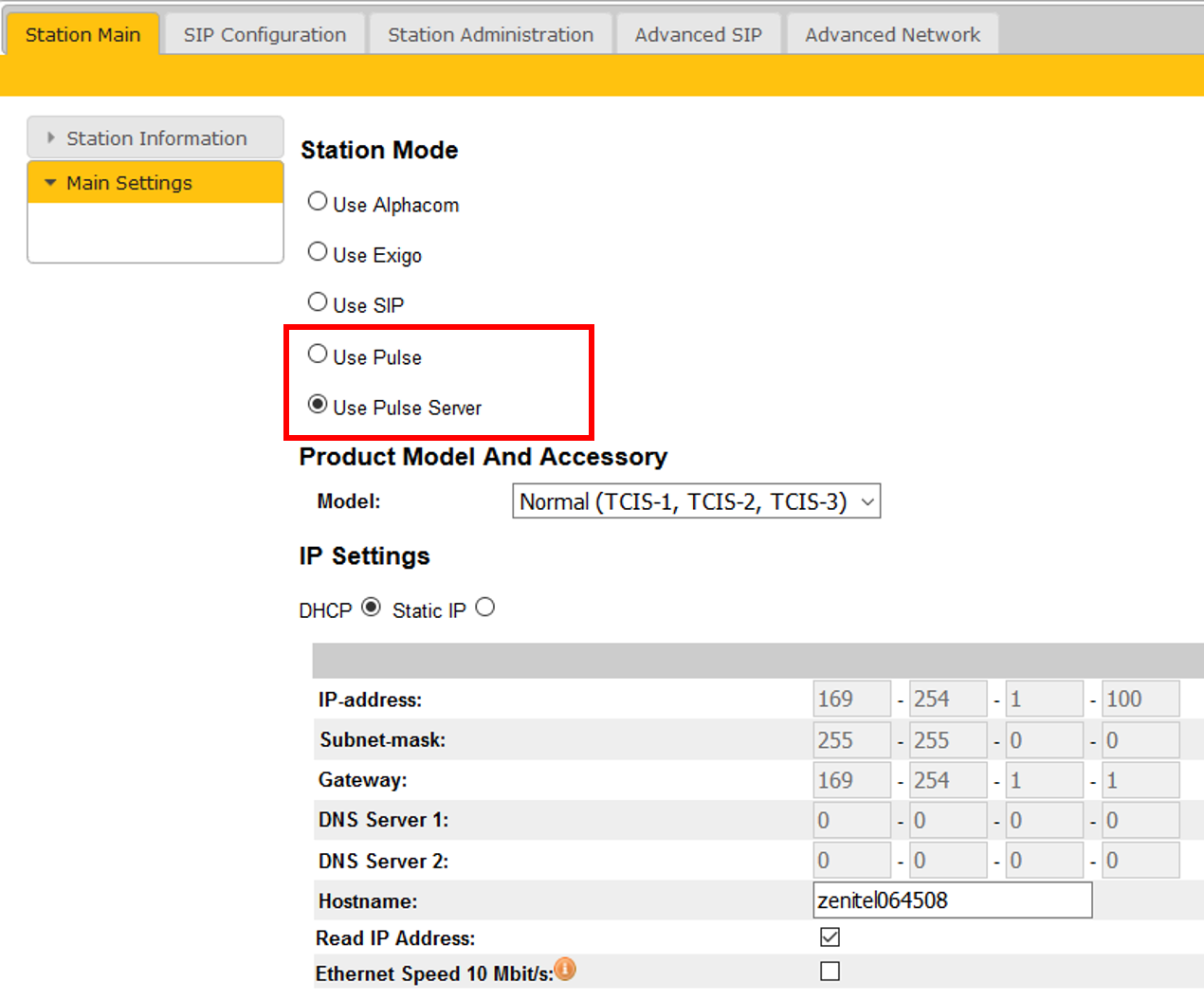
Task: Enable Ethernet Speed 10 Mbit/s checkbox
Action: [x=830, y=972]
